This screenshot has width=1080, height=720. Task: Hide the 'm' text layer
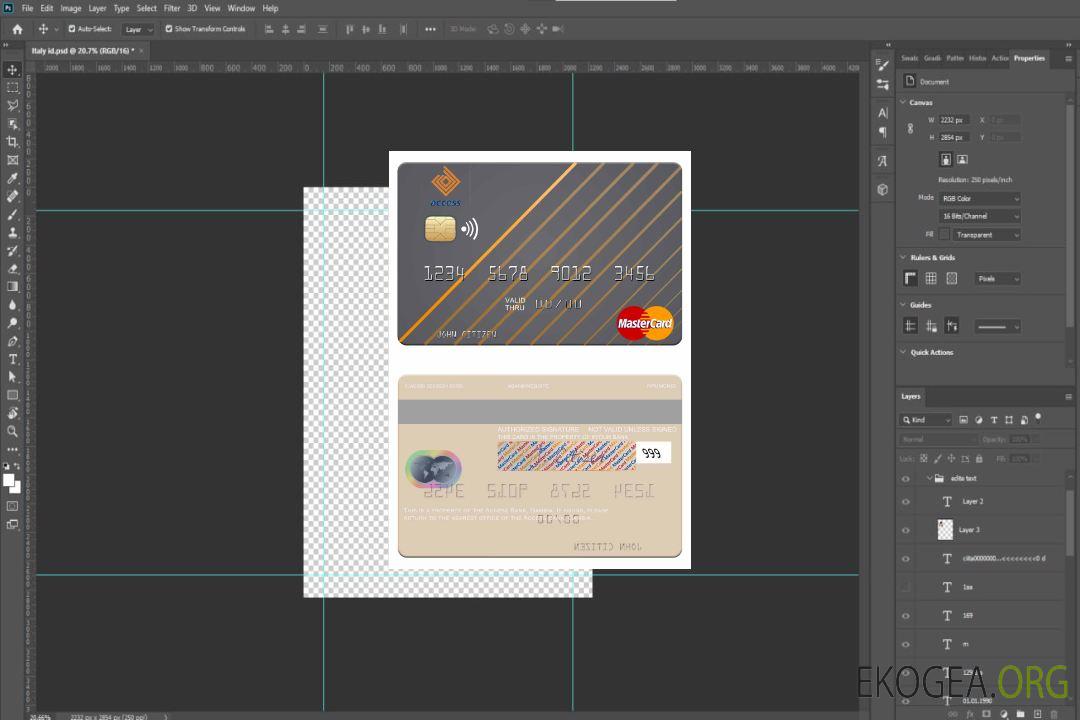906,644
